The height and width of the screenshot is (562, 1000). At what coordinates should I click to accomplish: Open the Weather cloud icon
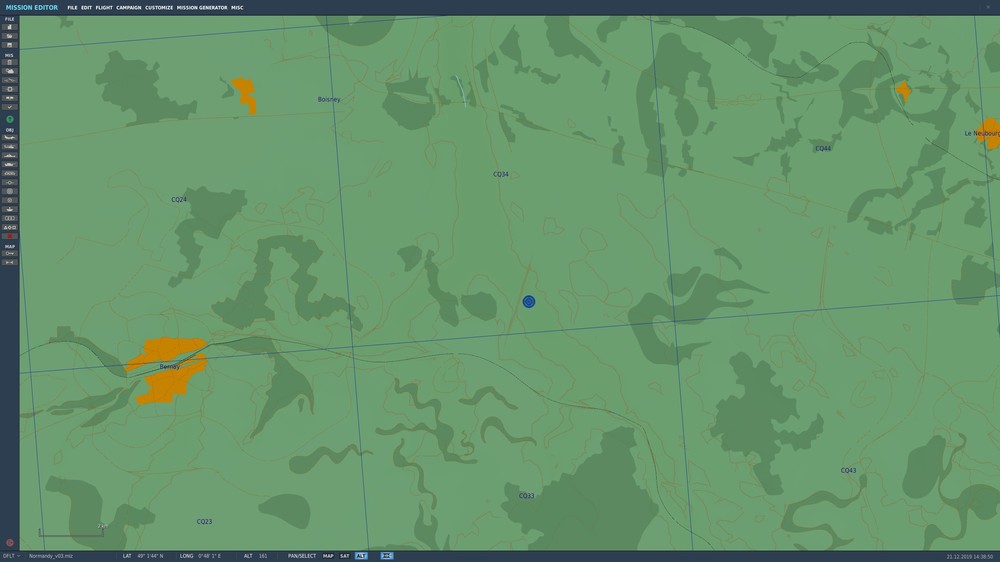[10, 71]
